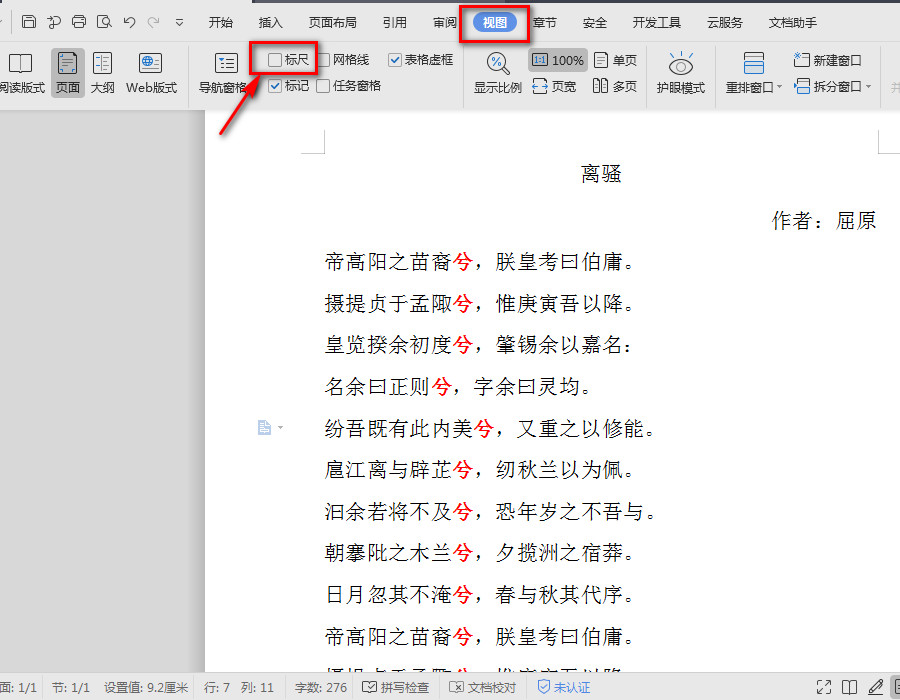Click writing mode pen icon in status bar
Viewport: 900px width, 700px height.
pos(875,687)
